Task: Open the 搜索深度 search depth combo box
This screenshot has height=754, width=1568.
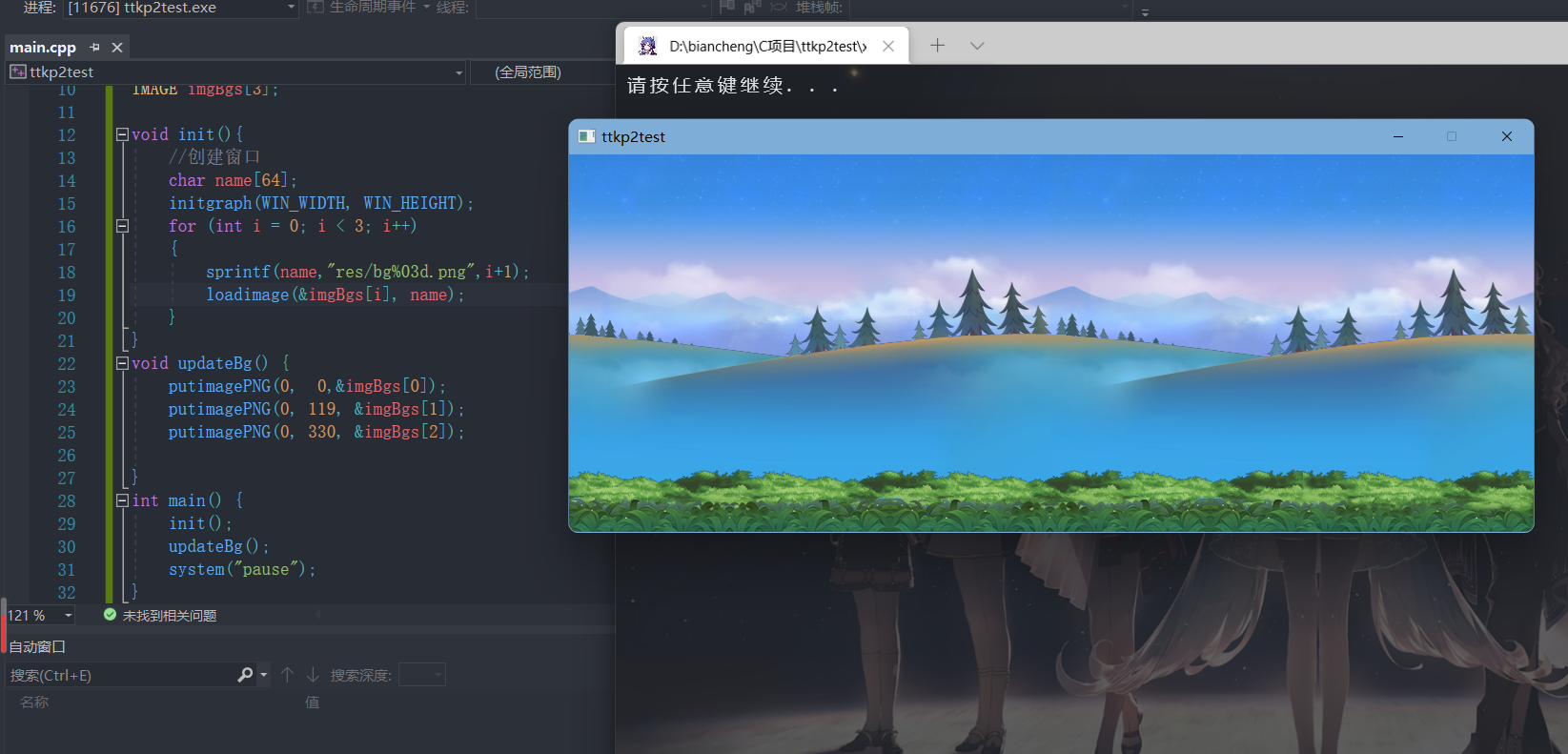Action: pos(421,675)
